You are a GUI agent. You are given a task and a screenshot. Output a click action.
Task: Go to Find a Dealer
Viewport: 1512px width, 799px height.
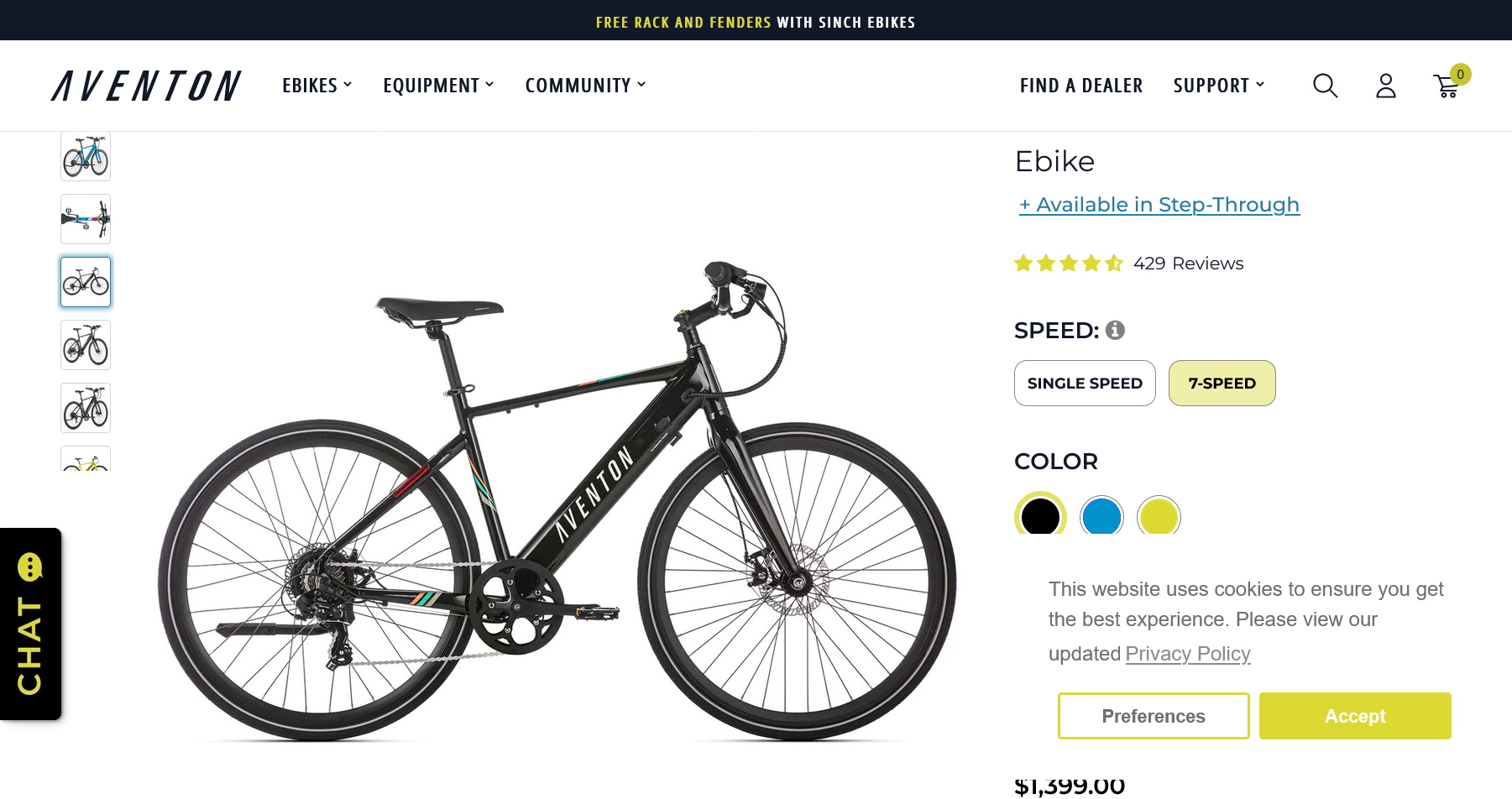pos(1081,86)
